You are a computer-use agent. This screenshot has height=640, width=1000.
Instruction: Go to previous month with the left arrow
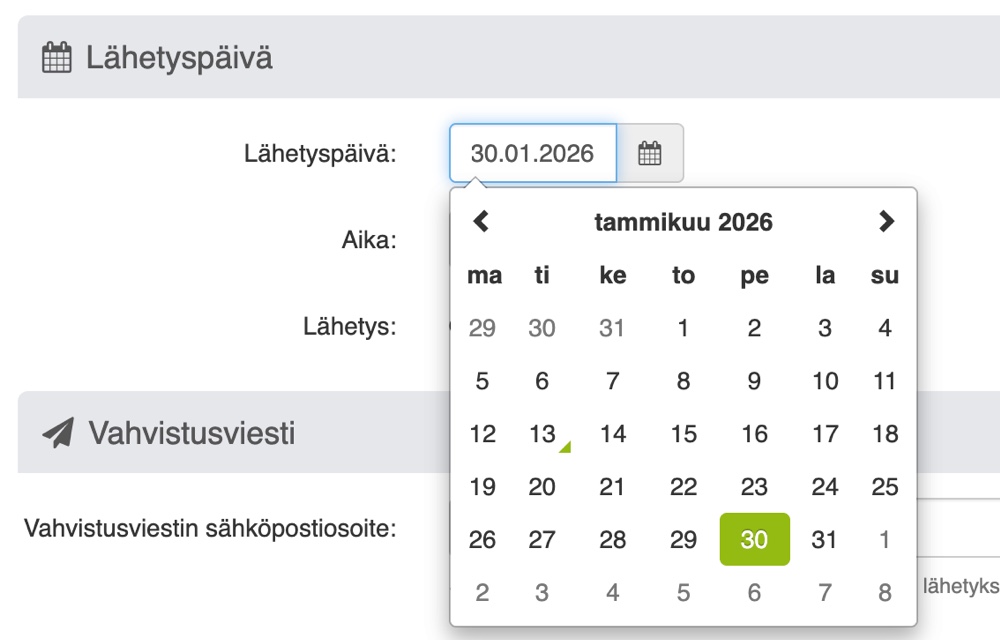coord(483,222)
